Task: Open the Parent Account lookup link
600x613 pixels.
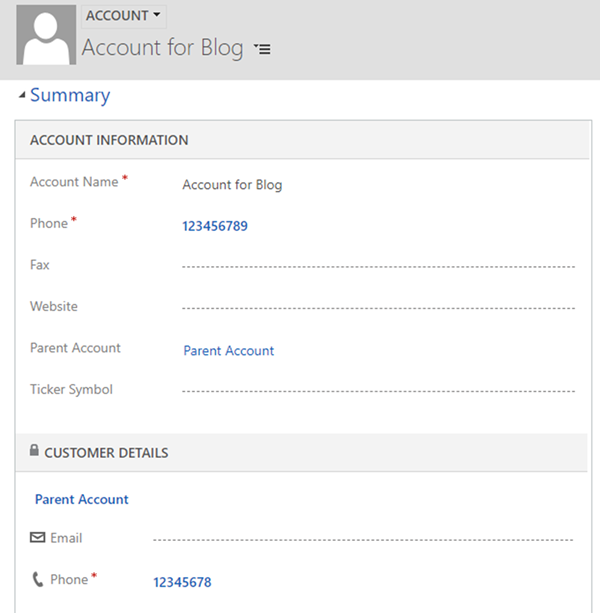Action: pos(229,351)
